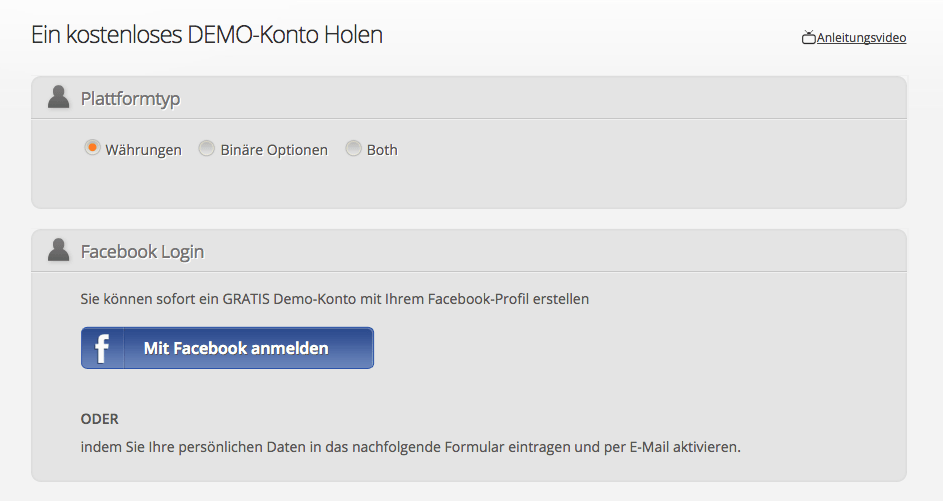Select the Währungen radio button
This screenshot has height=501, width=943.
(x=92, y=148)
